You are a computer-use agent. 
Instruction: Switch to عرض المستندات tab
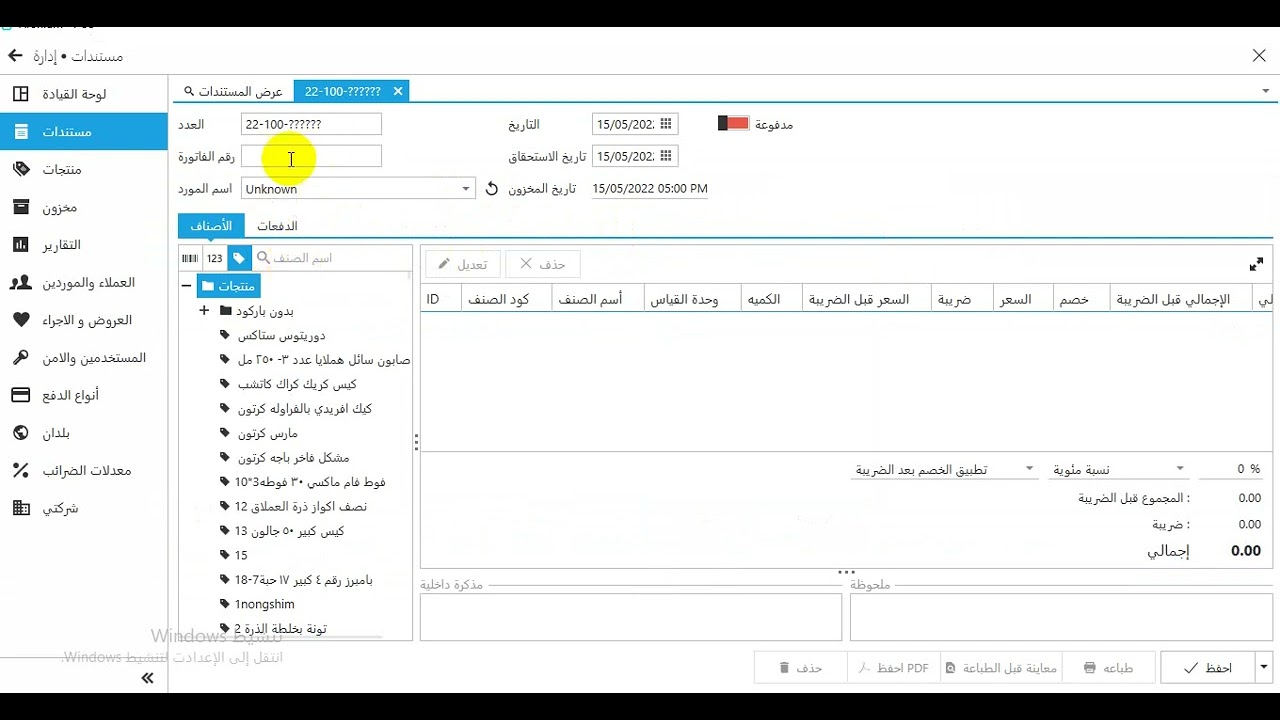pos(233,91)
